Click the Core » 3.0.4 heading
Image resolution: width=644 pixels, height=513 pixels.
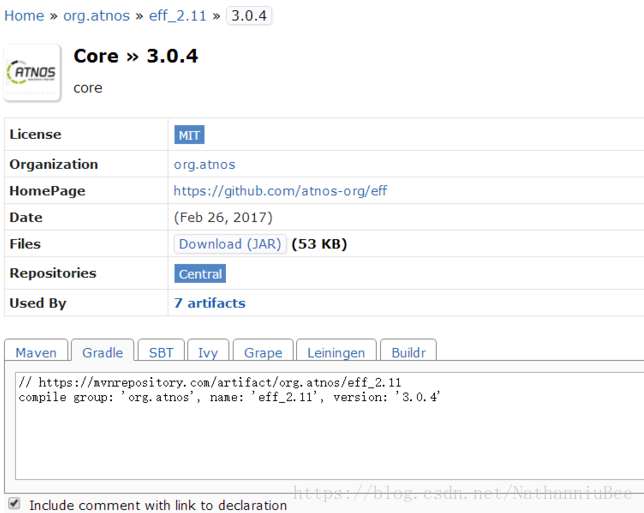click(x=136, y=56)
